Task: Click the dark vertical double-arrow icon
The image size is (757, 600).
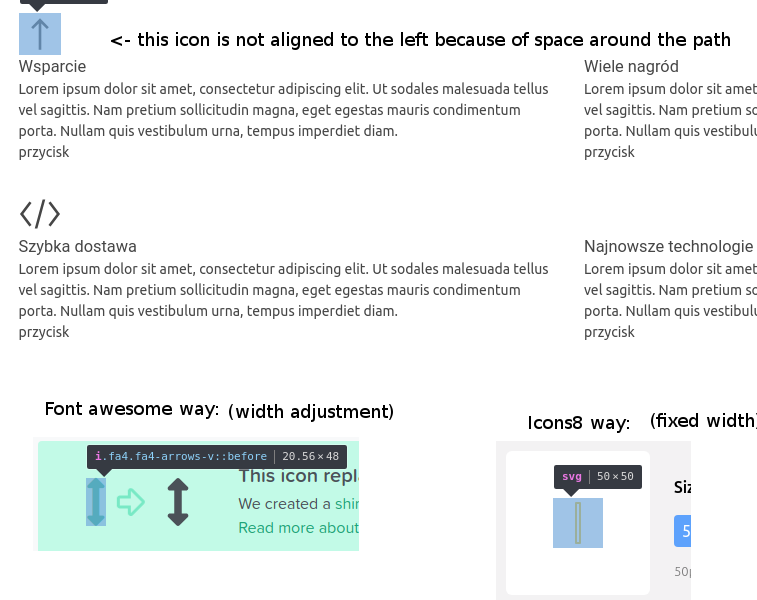Action: (178, 502)
